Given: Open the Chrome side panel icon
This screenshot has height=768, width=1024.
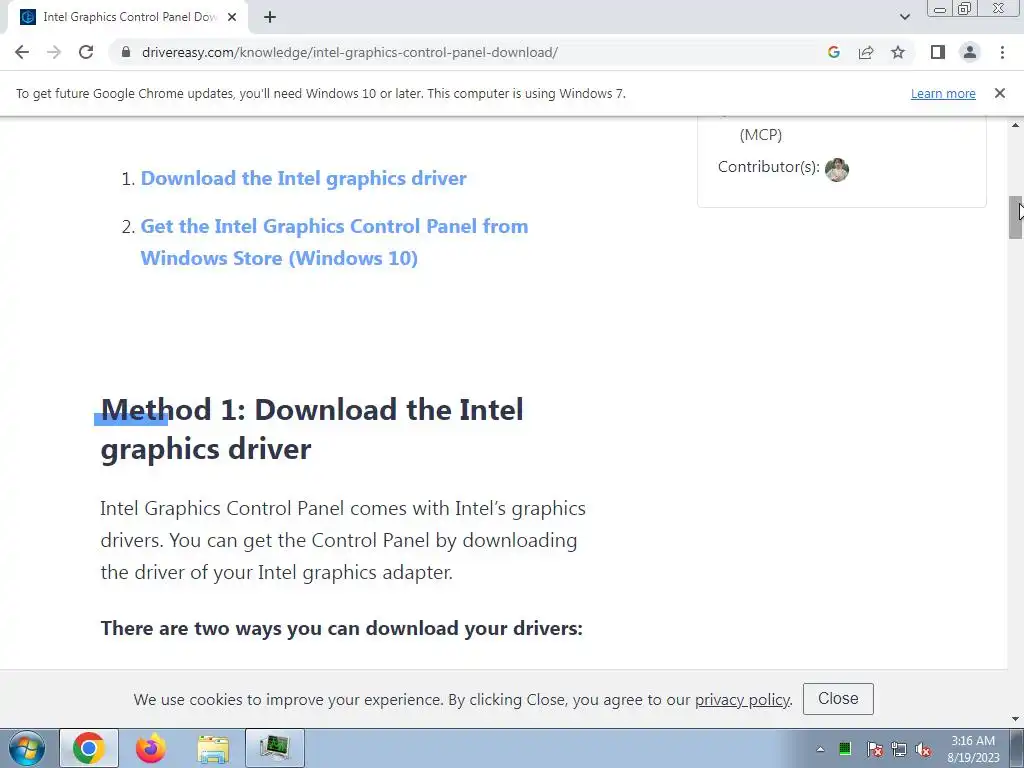Looking at the screenshot, I should click(938, 52).
